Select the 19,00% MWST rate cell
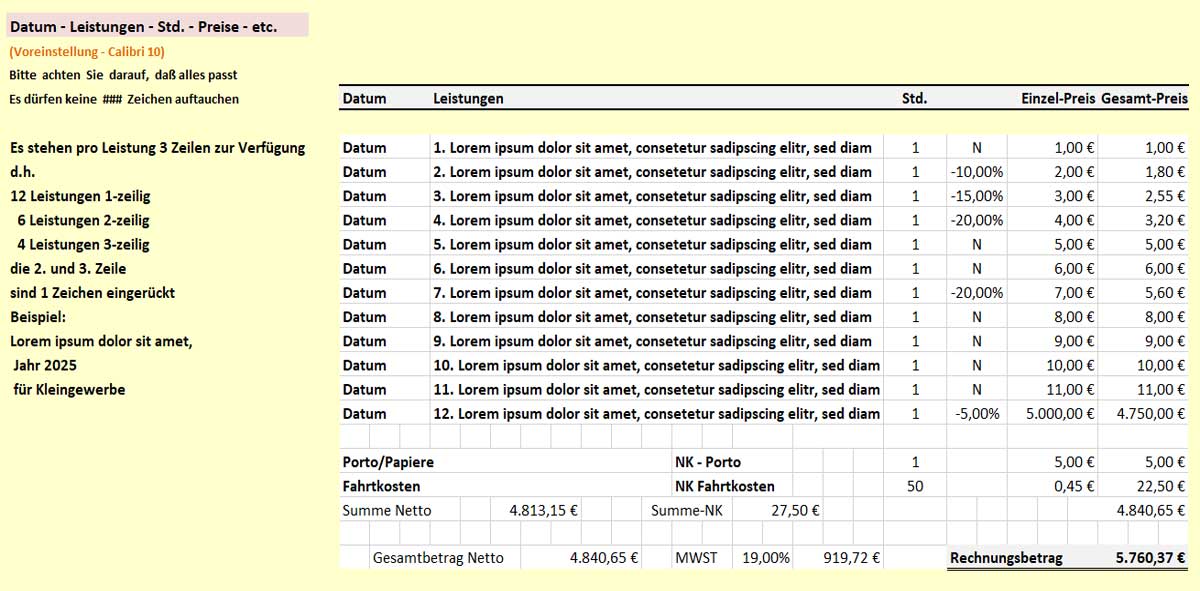The height and width of the screenshot is (591, 1200). pyautogui.click(x=765, y=558)
